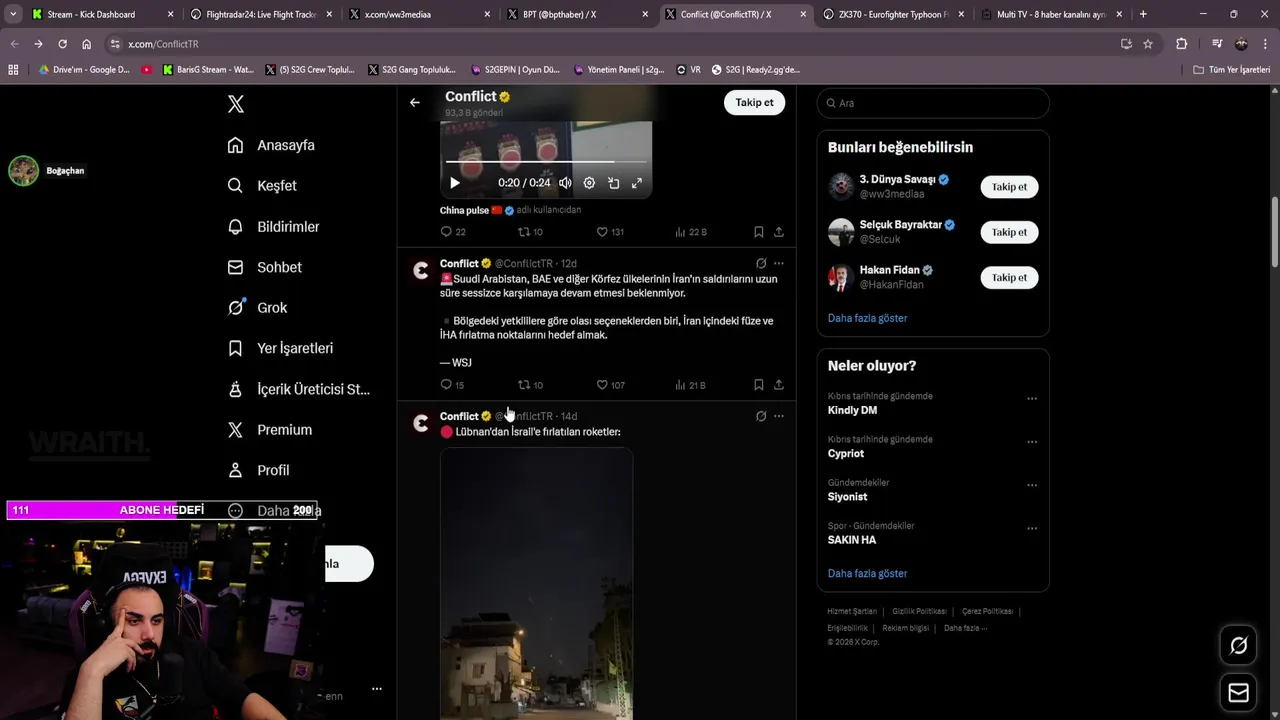The width and height of the screenshot is (1280, 720).
Task: Open Hizmet Şartları link
Action: point(852,611)
